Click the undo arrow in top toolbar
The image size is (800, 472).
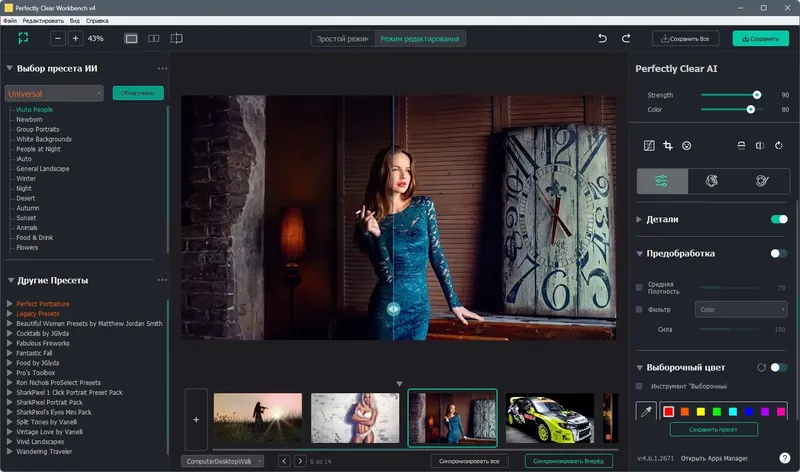click(x=602, y=38)
